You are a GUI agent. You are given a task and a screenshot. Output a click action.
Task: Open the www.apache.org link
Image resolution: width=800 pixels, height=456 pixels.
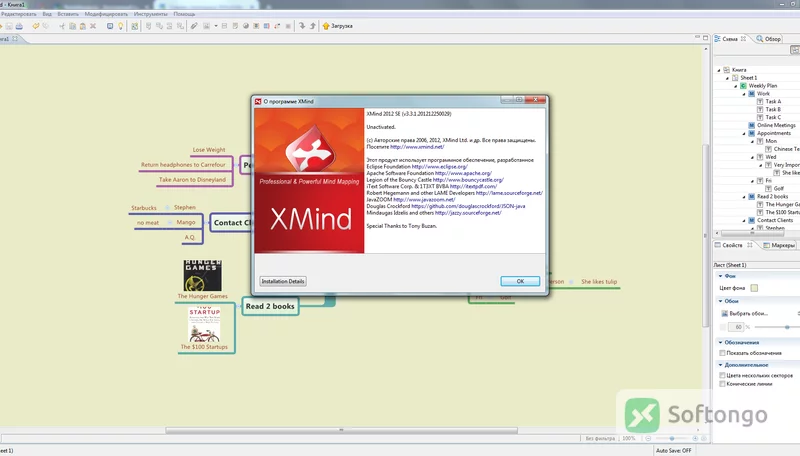pyautogui.click(x=463, y=173)
